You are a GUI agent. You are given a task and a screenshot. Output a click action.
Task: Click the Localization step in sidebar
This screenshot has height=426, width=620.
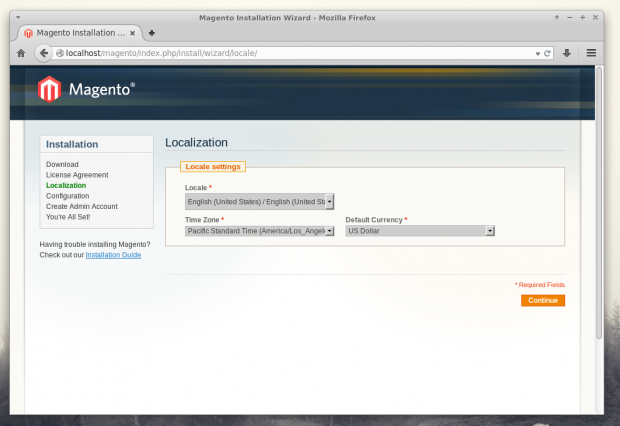click(66, 186)
